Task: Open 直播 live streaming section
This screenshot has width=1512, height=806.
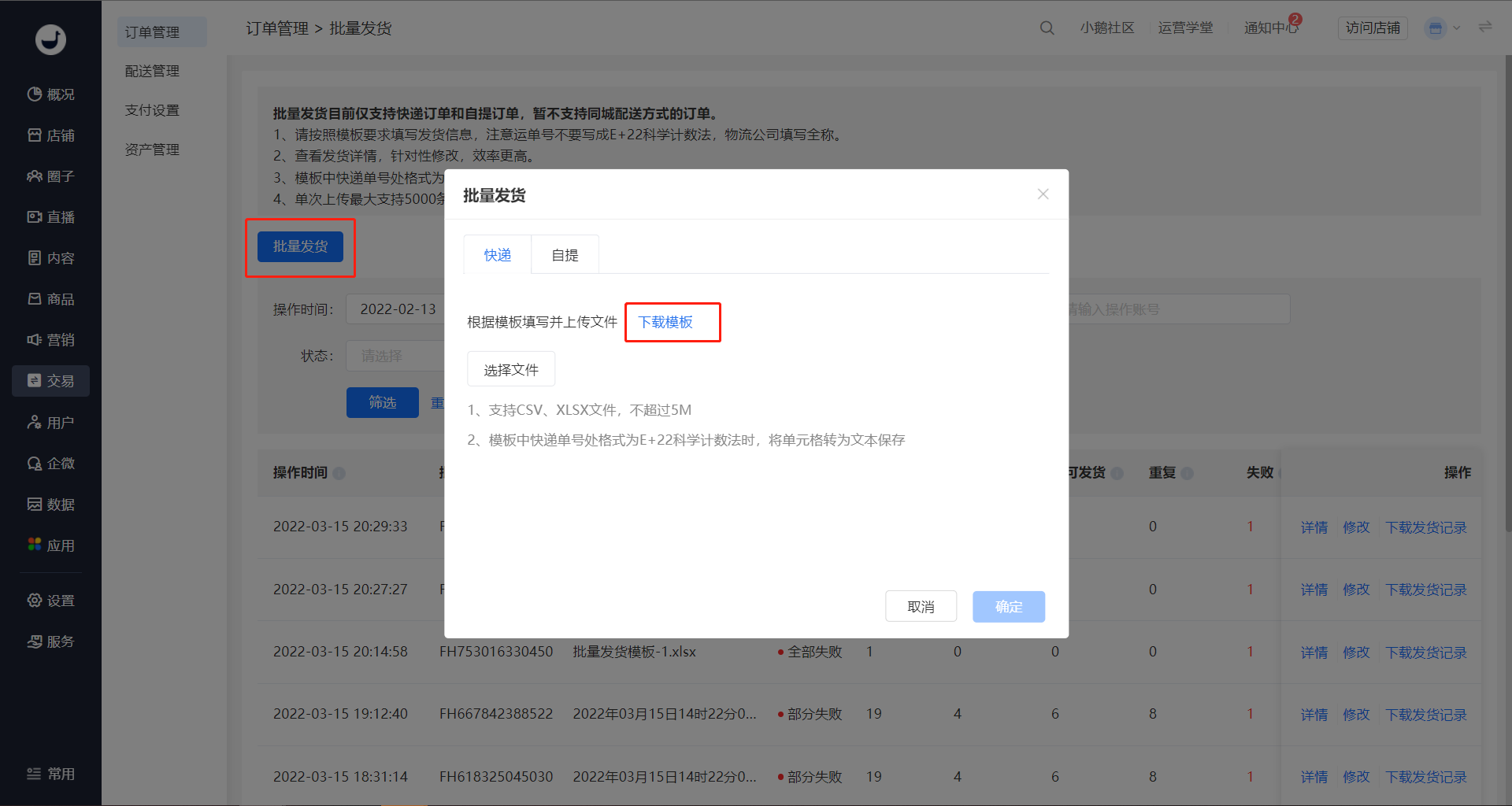Action: pos(50,217)
